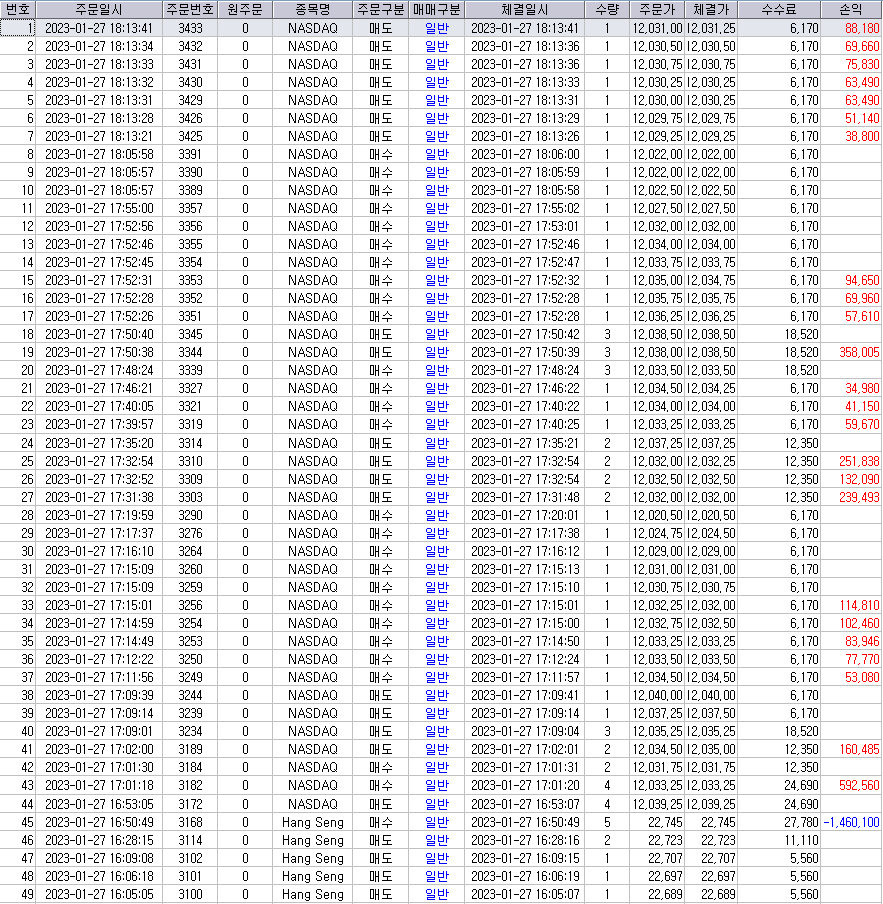Click profit value 69,660

(862, 46)
